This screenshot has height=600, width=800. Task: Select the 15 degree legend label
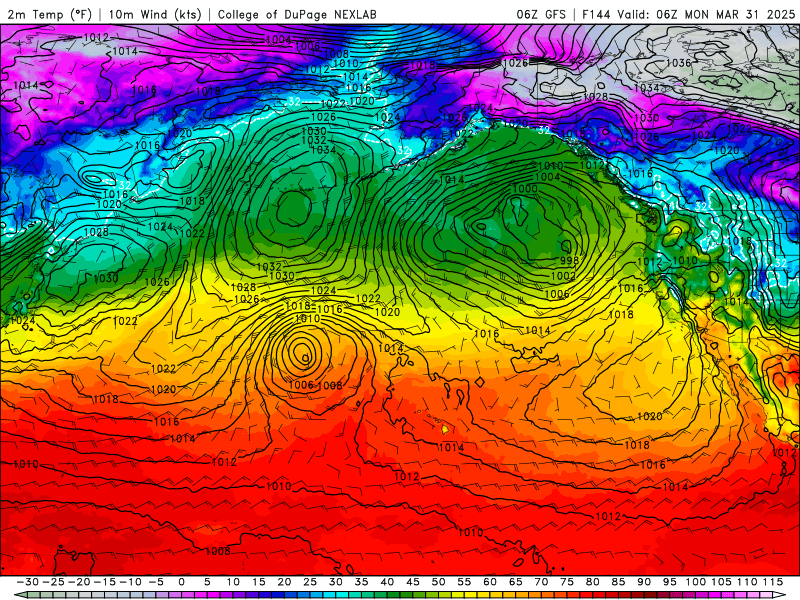coord(259,582)
